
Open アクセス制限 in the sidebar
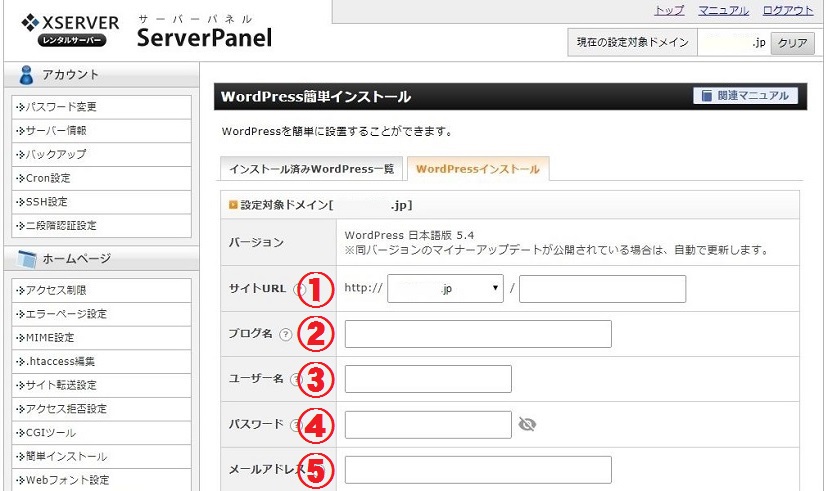101,291
